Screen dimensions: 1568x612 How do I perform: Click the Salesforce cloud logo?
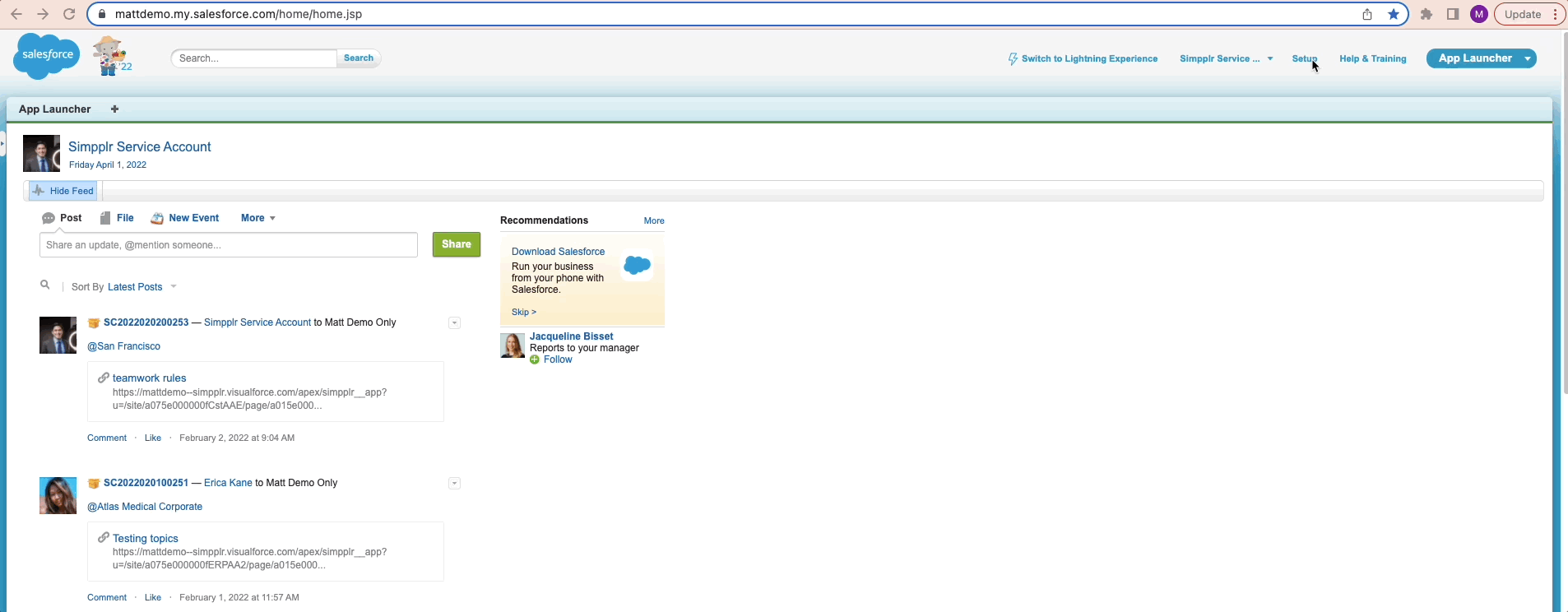tap(46, 56)
